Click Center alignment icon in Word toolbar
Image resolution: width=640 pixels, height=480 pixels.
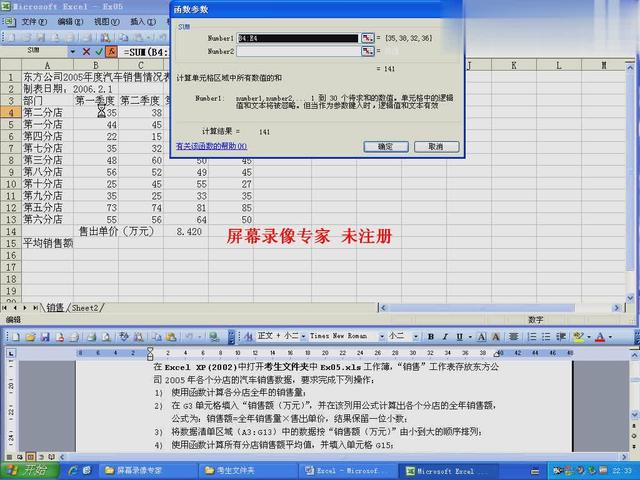(x=513, y=337)
